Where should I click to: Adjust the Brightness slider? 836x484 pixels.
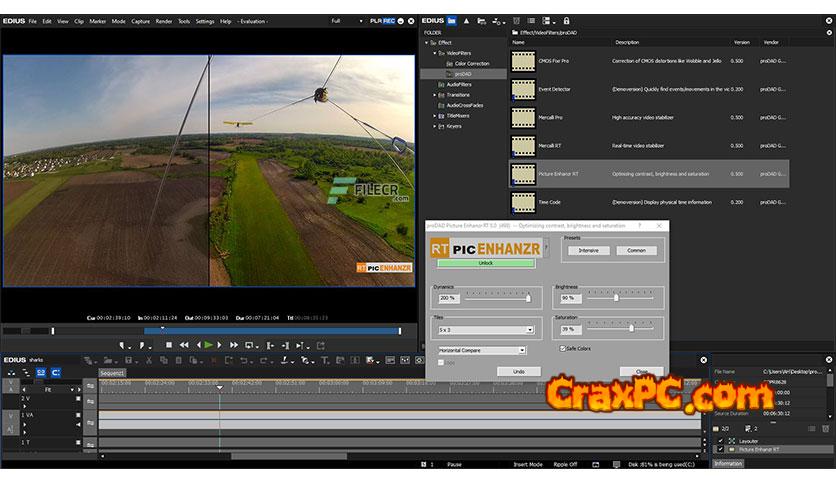(616, 297)
